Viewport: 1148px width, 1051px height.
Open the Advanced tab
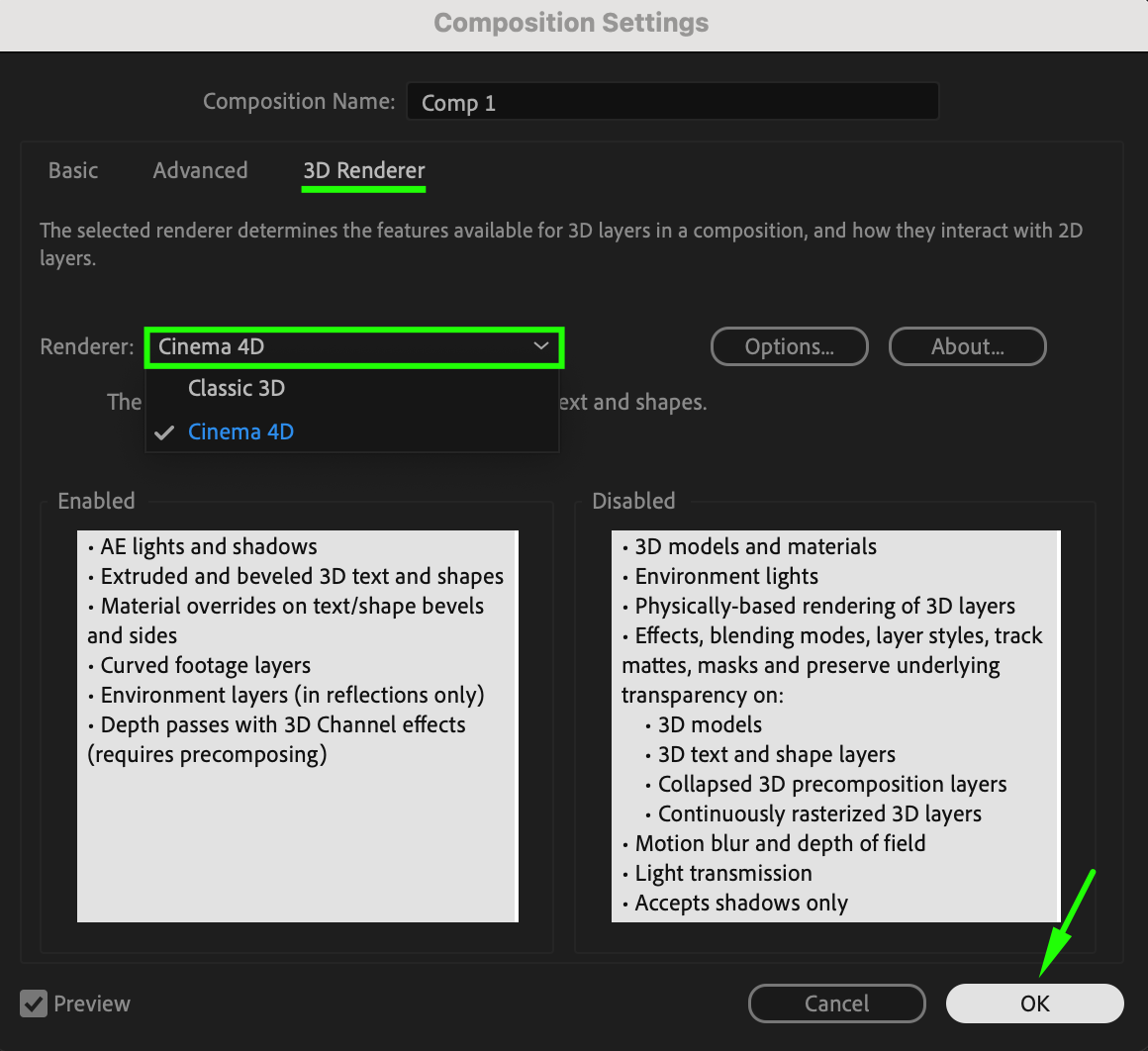click(200, 170)
